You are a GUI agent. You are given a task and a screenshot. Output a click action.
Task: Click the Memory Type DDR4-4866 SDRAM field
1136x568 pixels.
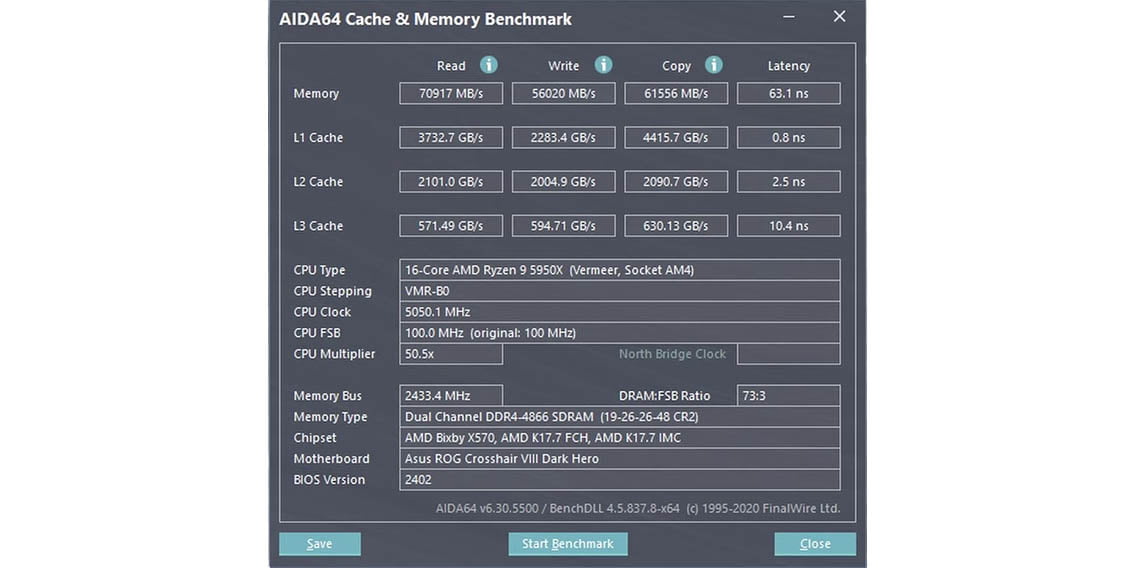[x=619, y=417]
